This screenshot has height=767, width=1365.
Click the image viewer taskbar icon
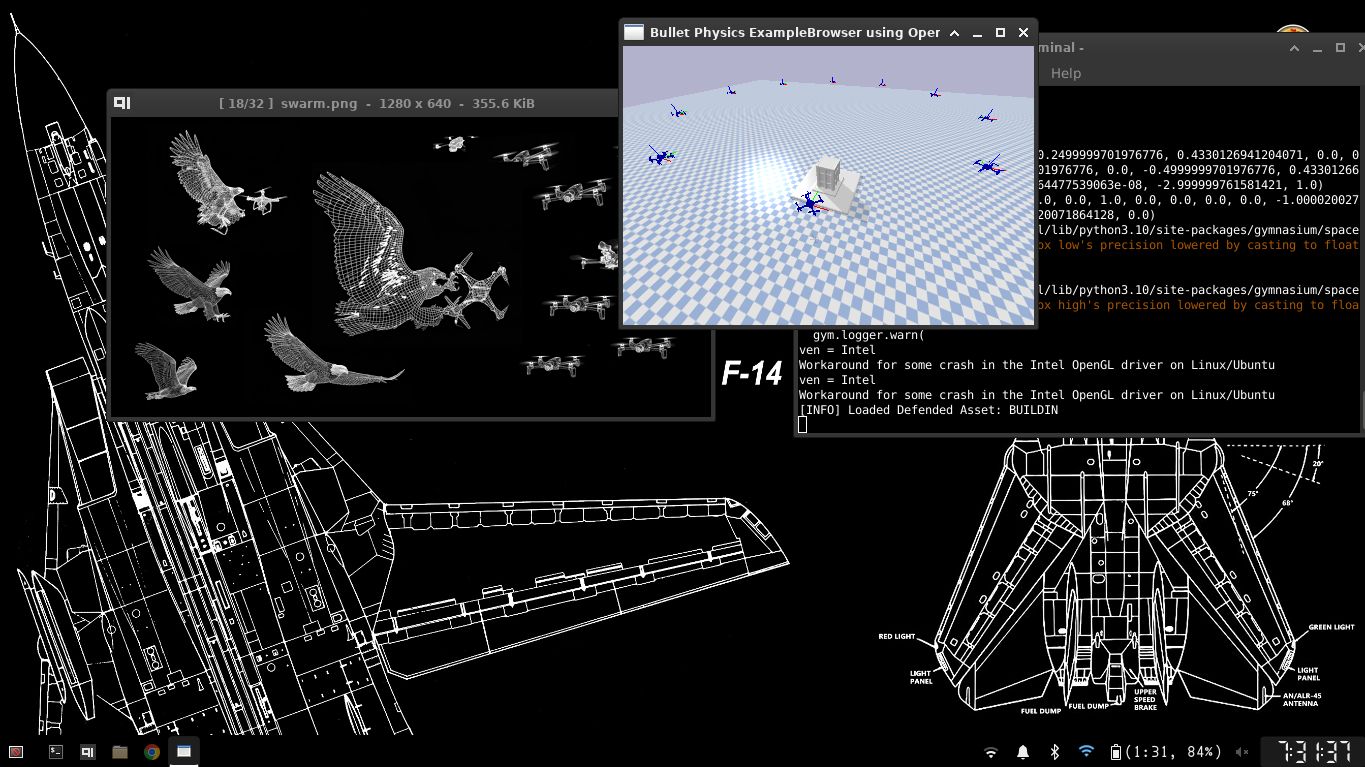click(88, 751)
